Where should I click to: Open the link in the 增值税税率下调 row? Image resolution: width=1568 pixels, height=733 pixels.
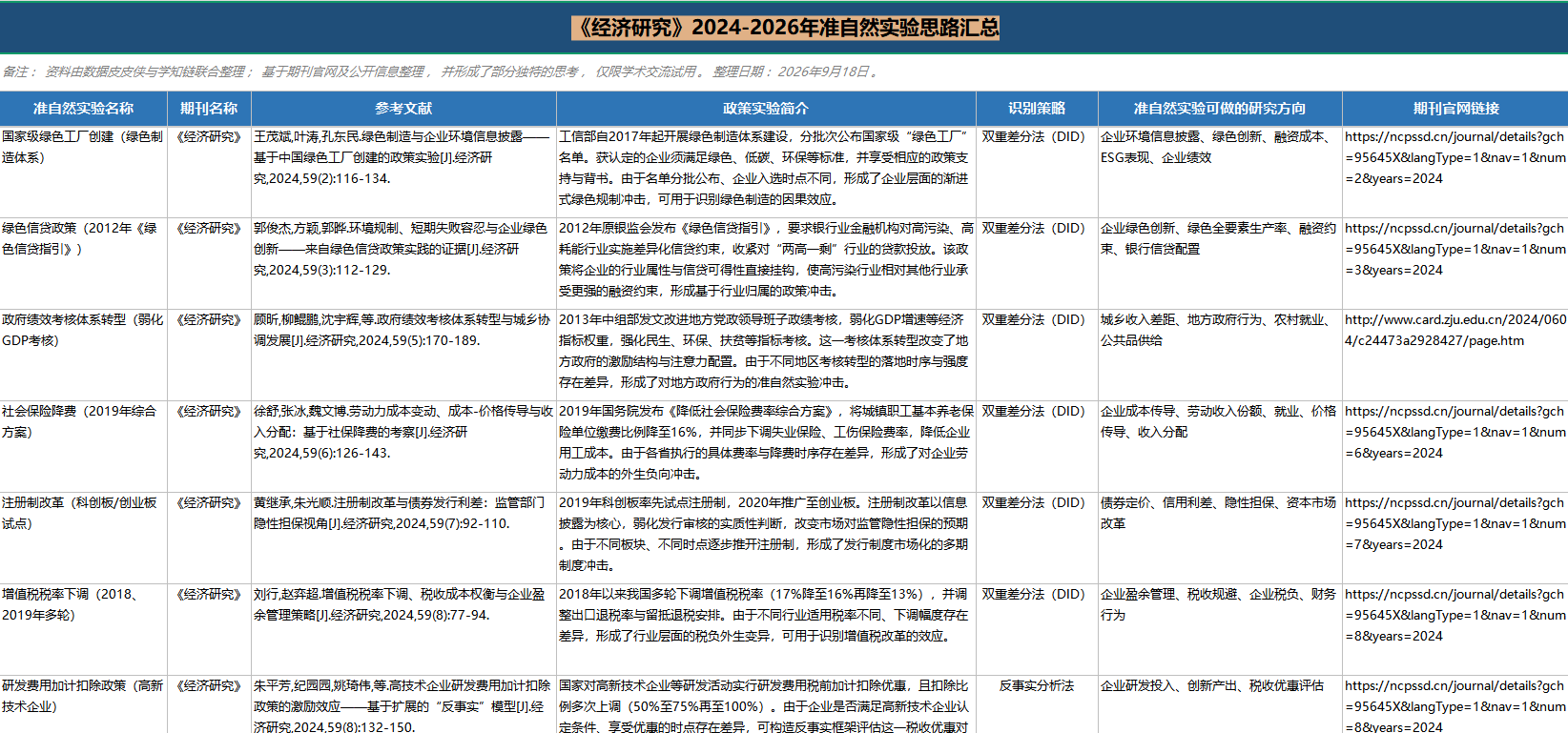click(x=1455, y=615)
